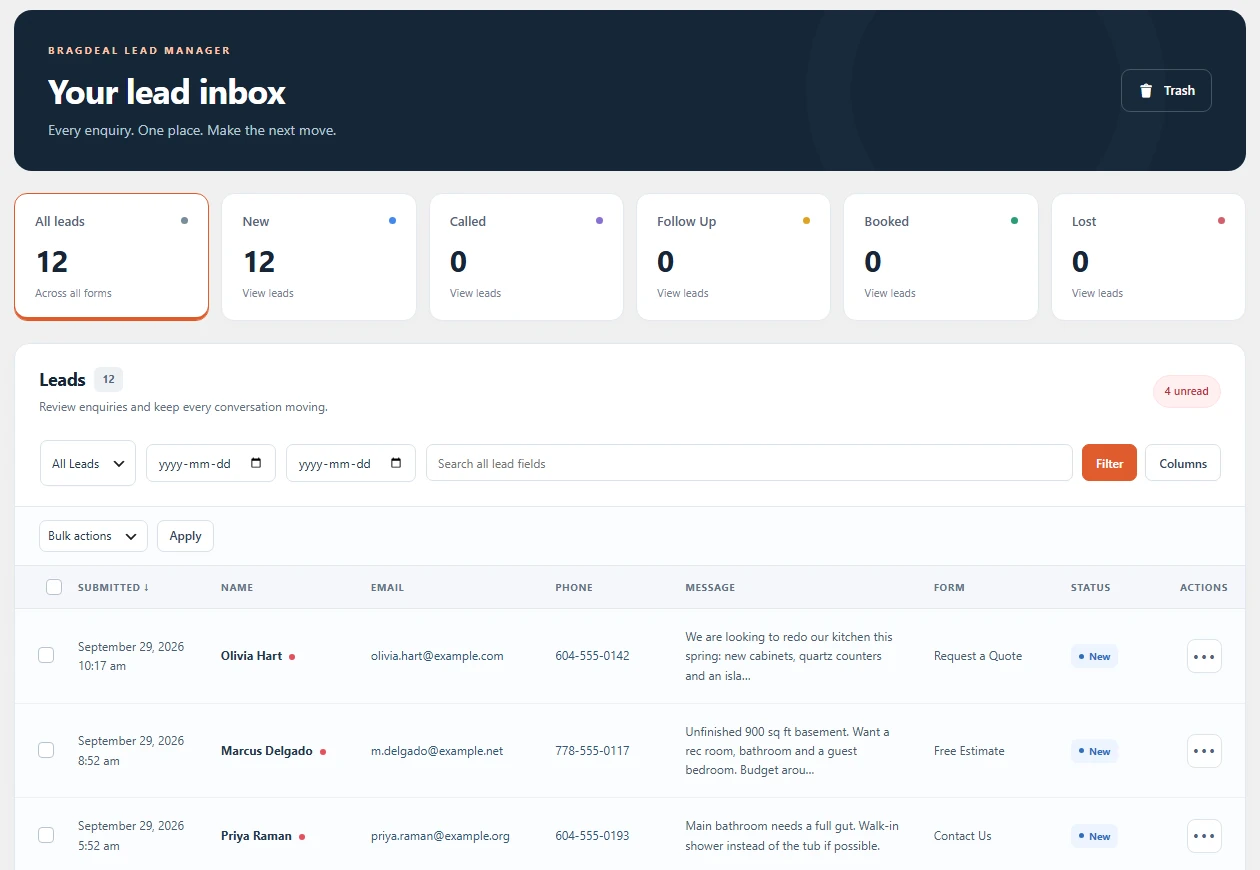Click the Email column header
1260x870 pixels.
[x=388, y=587]
